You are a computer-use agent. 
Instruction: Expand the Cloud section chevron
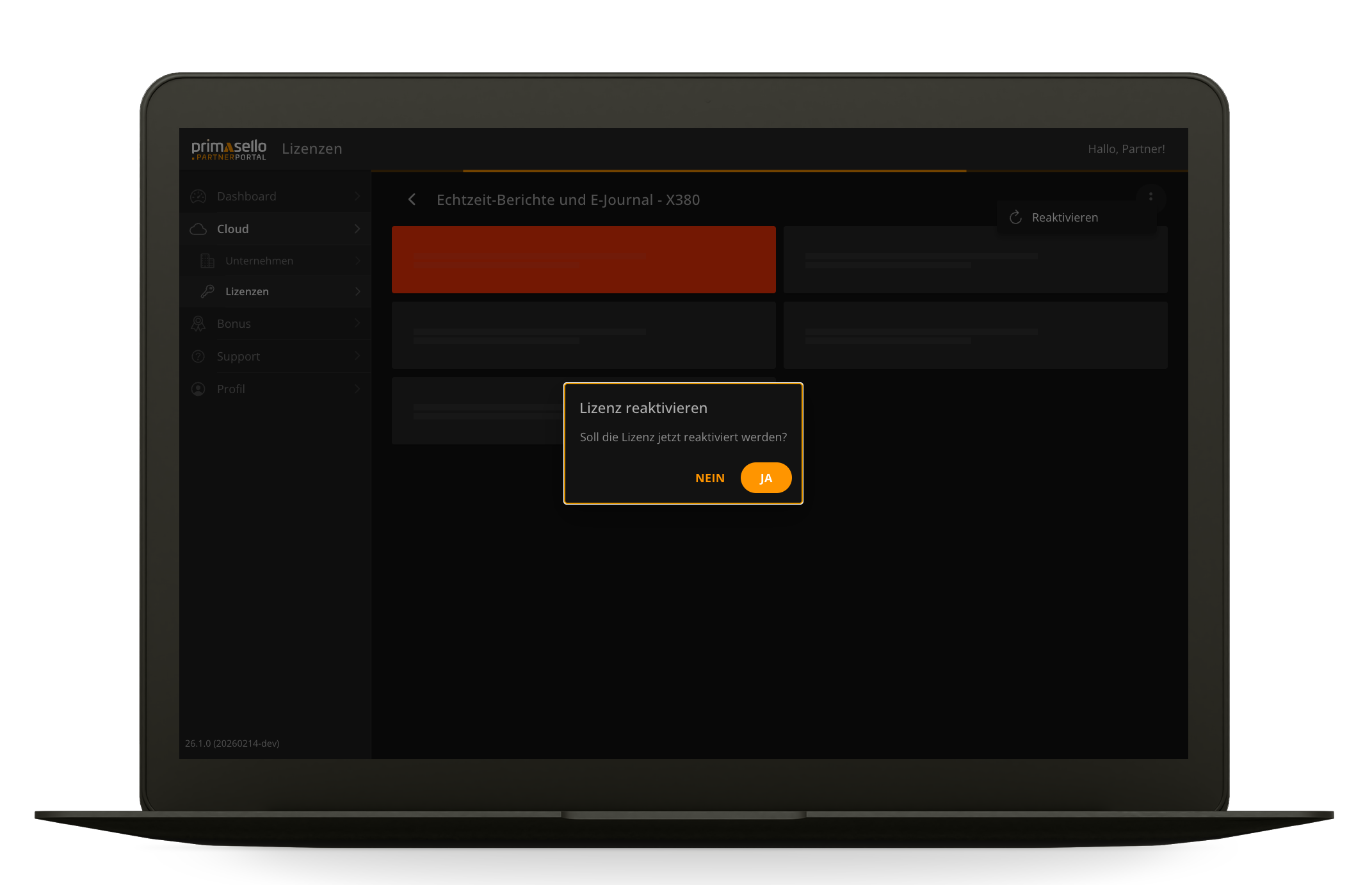coord(357,229)
